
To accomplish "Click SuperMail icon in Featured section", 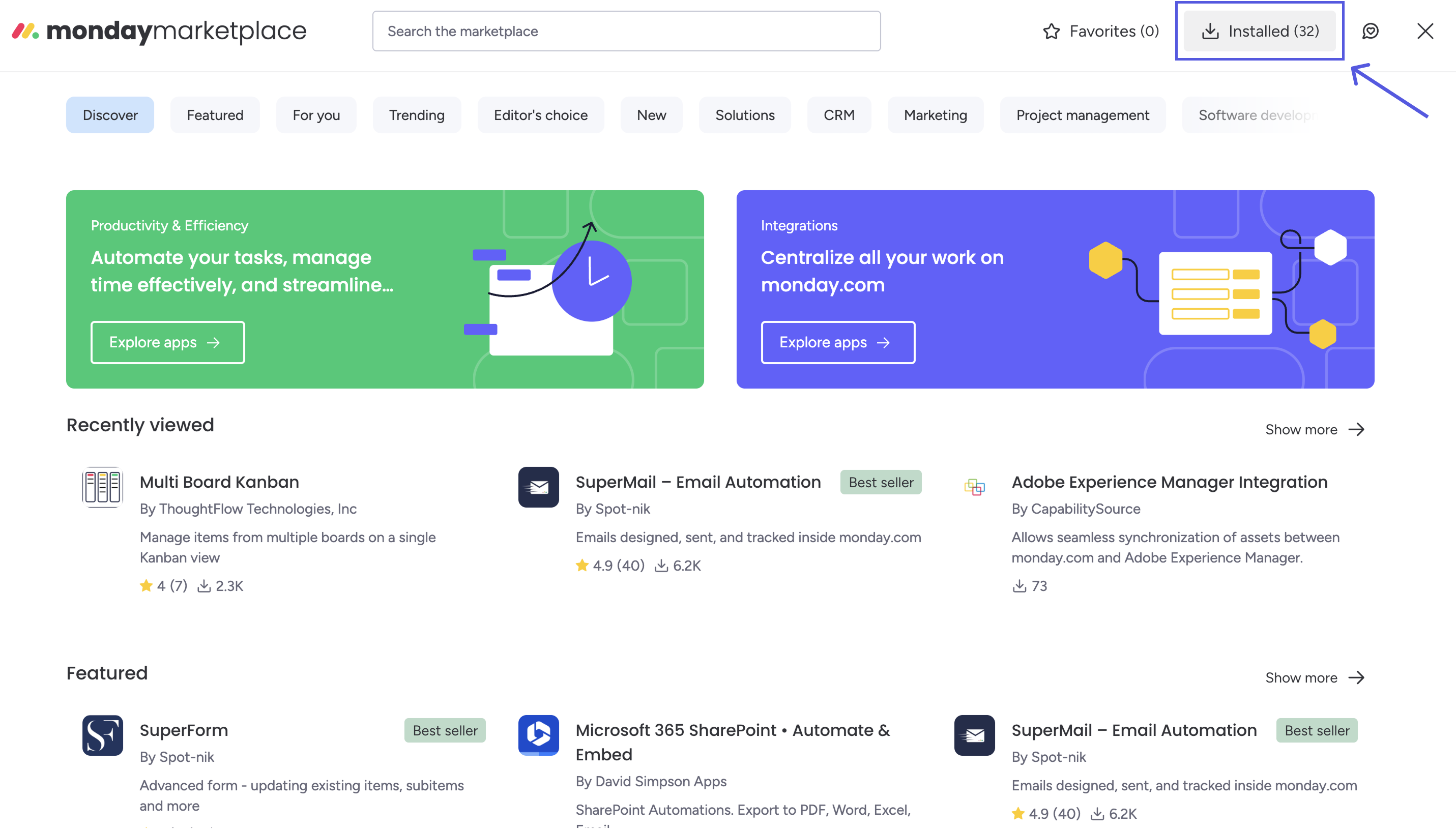I will tap(974, 735).
